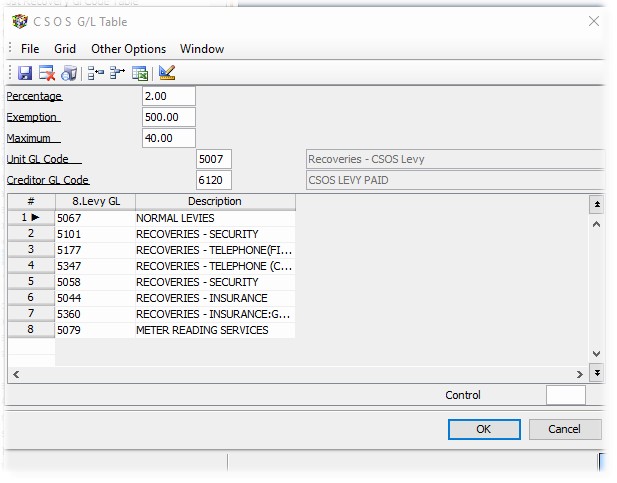Click the 8.Levy GL column header
The image size is (617, 483).
pyautogui.click(x=95, y=202)
